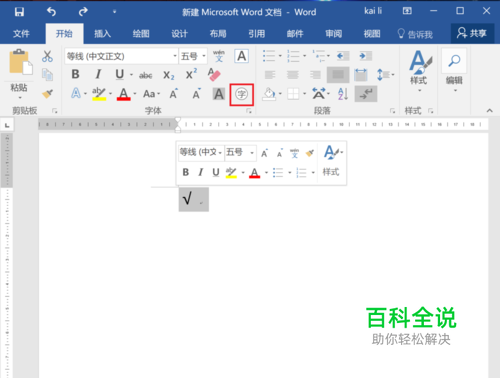Open the 文件 menu
Viewport: 500px width, 378px height.
21,34
